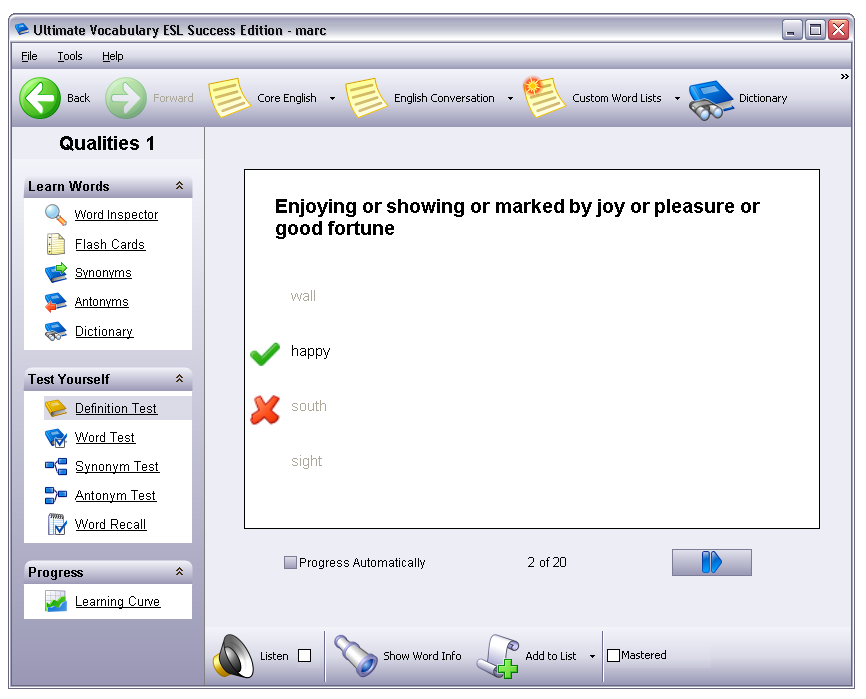Open the English Conversation dropdown arrow
This screenshot has height=699, width=866.
(x=510, y=98)
